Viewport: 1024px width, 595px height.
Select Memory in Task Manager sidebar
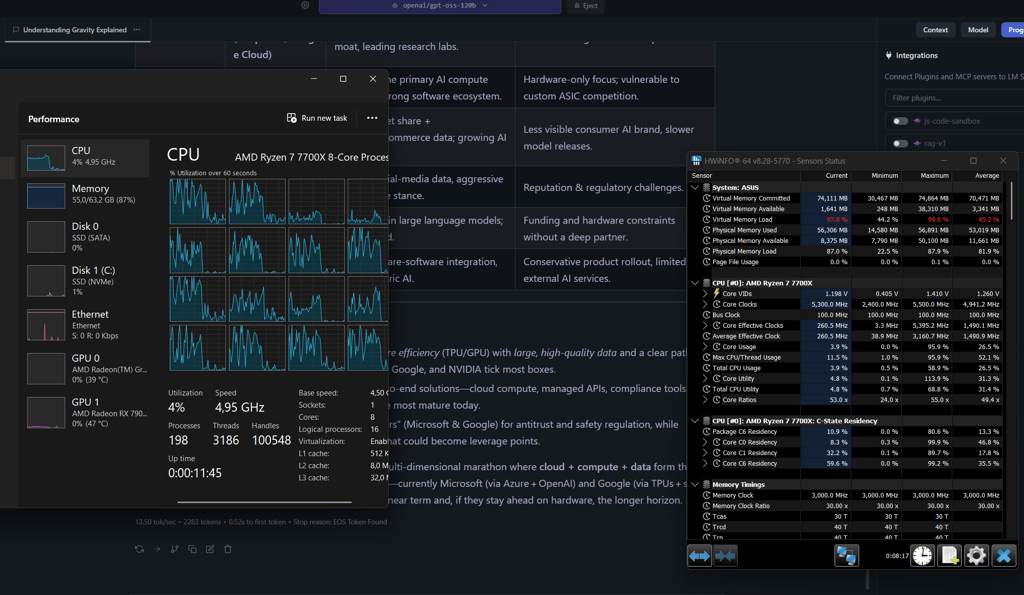[85, 195]
